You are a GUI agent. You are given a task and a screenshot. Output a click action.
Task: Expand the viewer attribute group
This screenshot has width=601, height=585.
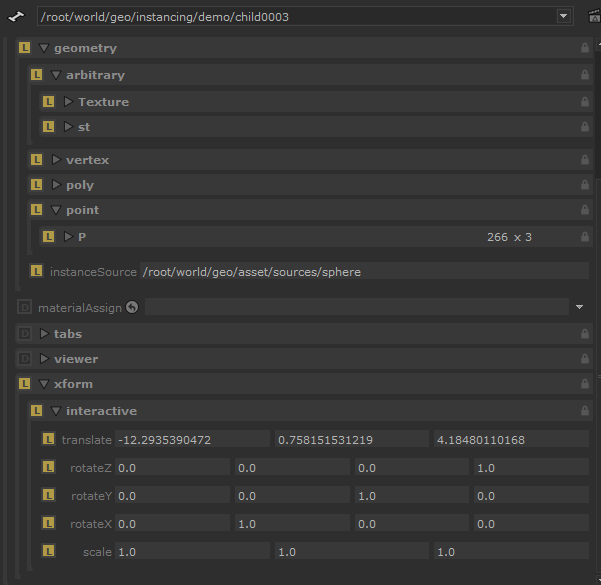pyautogui.click(x=44, y=358)
